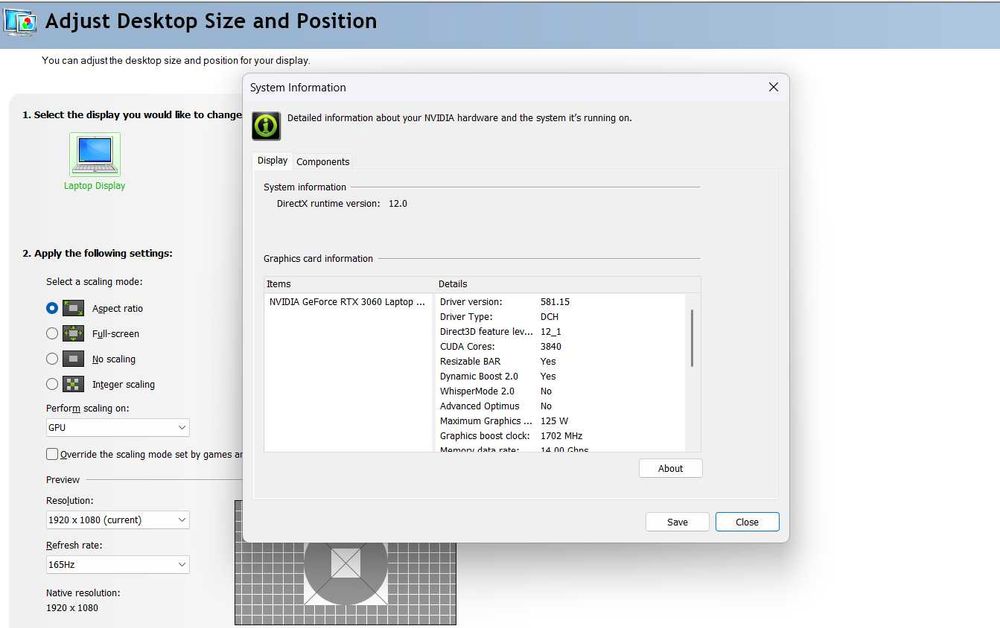Click the Driver version 581.15 row
The height and width of the screenshot is (628, 1000).
(x=561, y=302)
